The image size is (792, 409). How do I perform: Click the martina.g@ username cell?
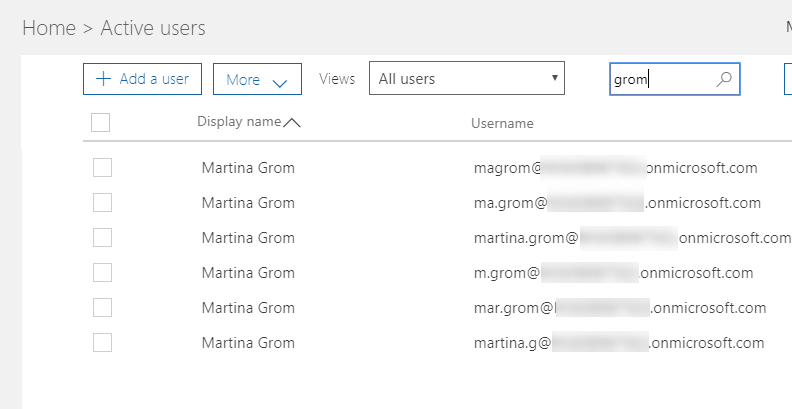[x=619, y=342]
